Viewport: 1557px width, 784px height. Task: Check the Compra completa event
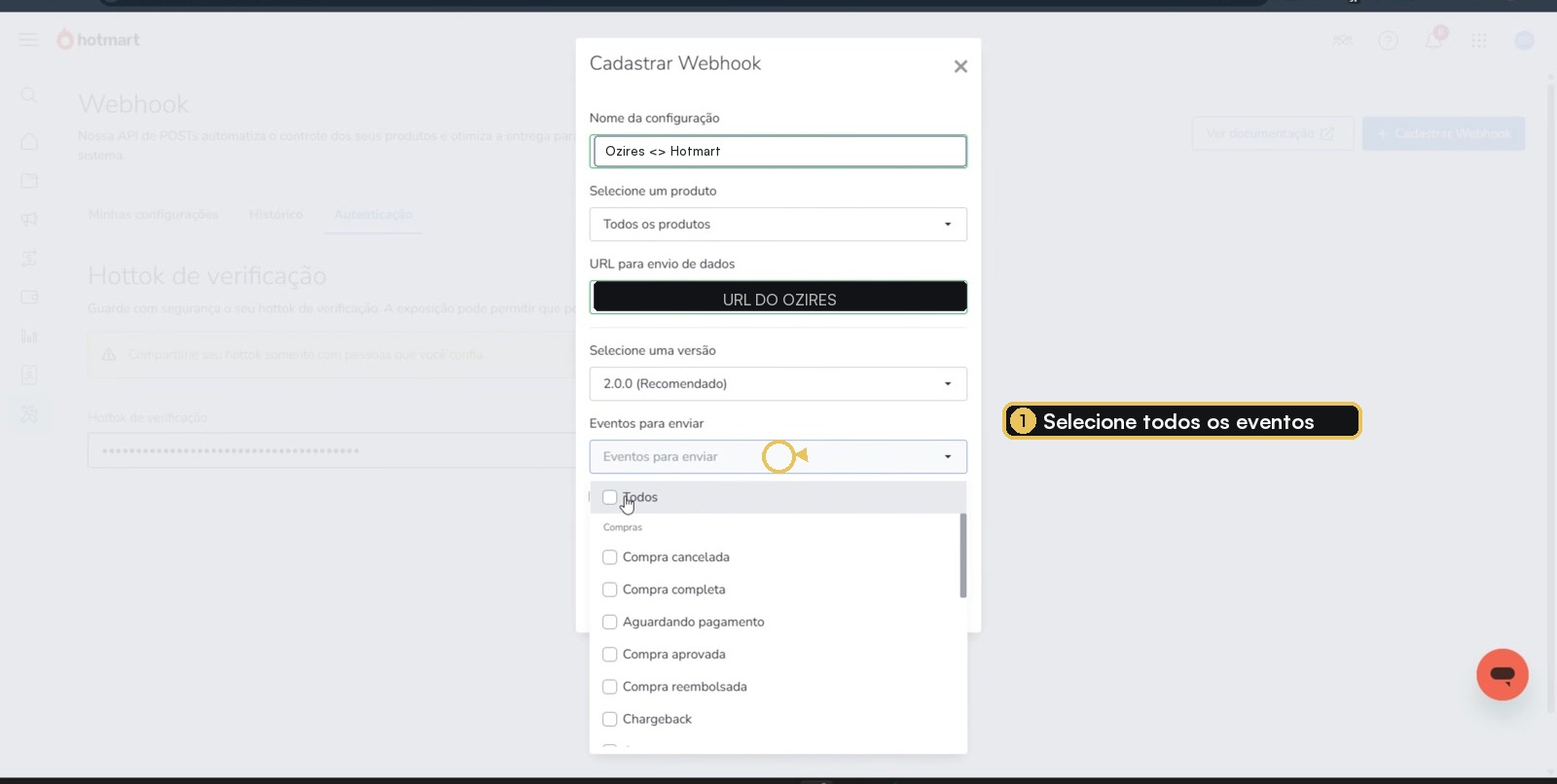[610, 589]
